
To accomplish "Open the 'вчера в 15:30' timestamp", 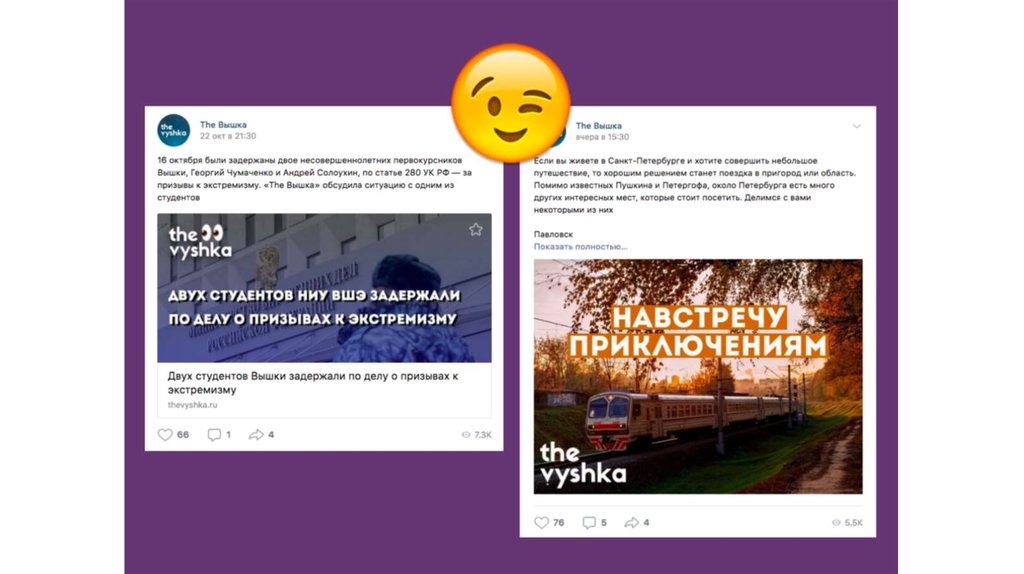I will tap(602, 137).
